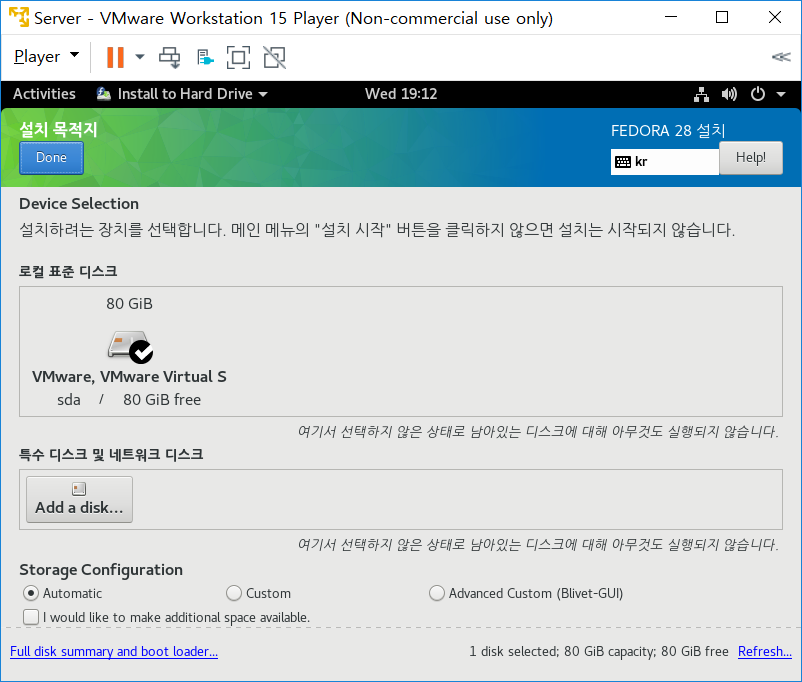Check make additional space available box
Image resolution: width=802 pixels, height=682 pixels.
pos(31,617)
